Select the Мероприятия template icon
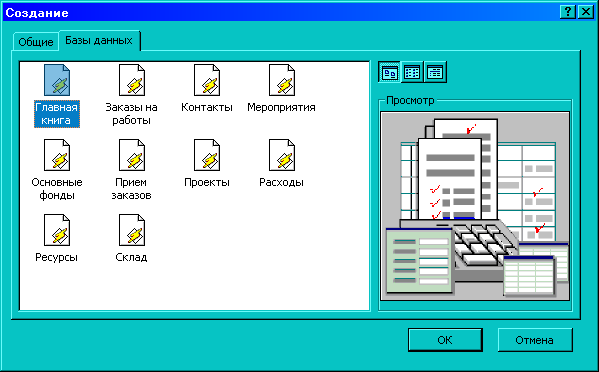This screenshot has height=372, width=599. [282, 80]
